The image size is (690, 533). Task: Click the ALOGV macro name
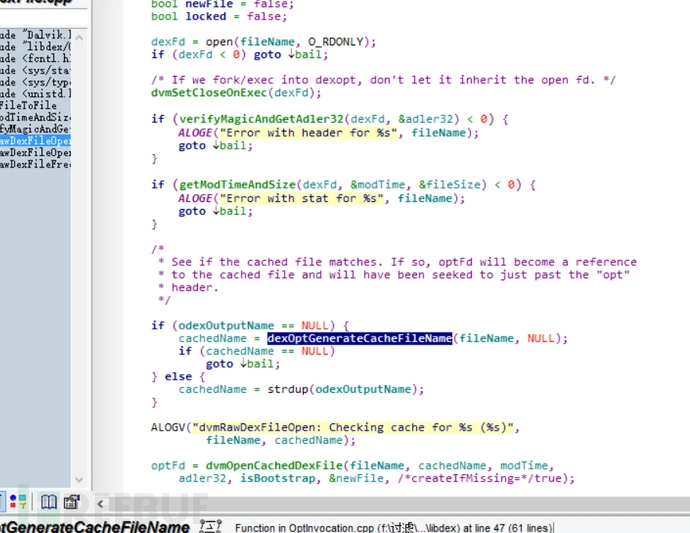click(x=168, y=428)
